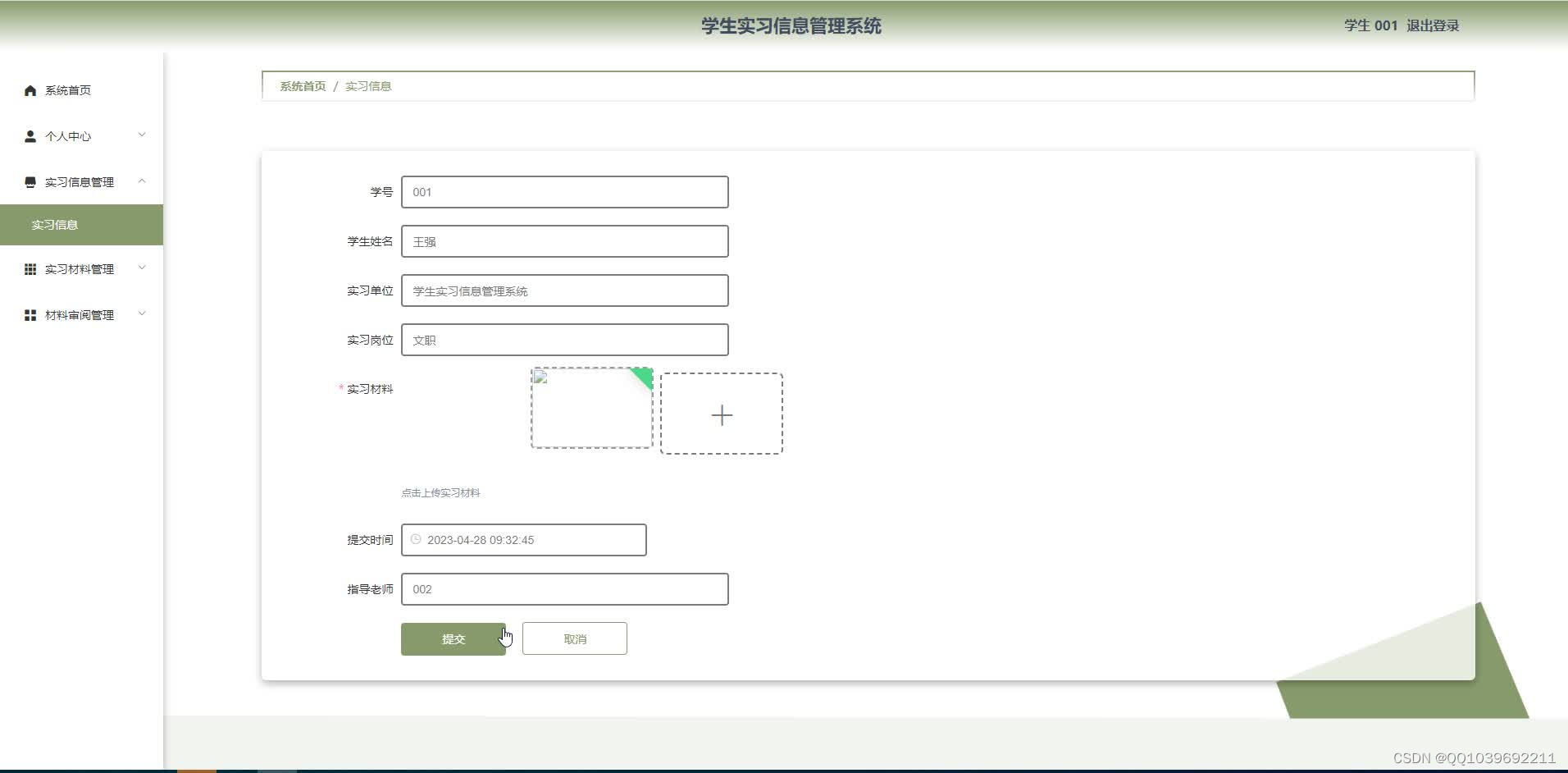
Task: Open 系统首页 in the sidebar
Action: (x=82, y=90)
